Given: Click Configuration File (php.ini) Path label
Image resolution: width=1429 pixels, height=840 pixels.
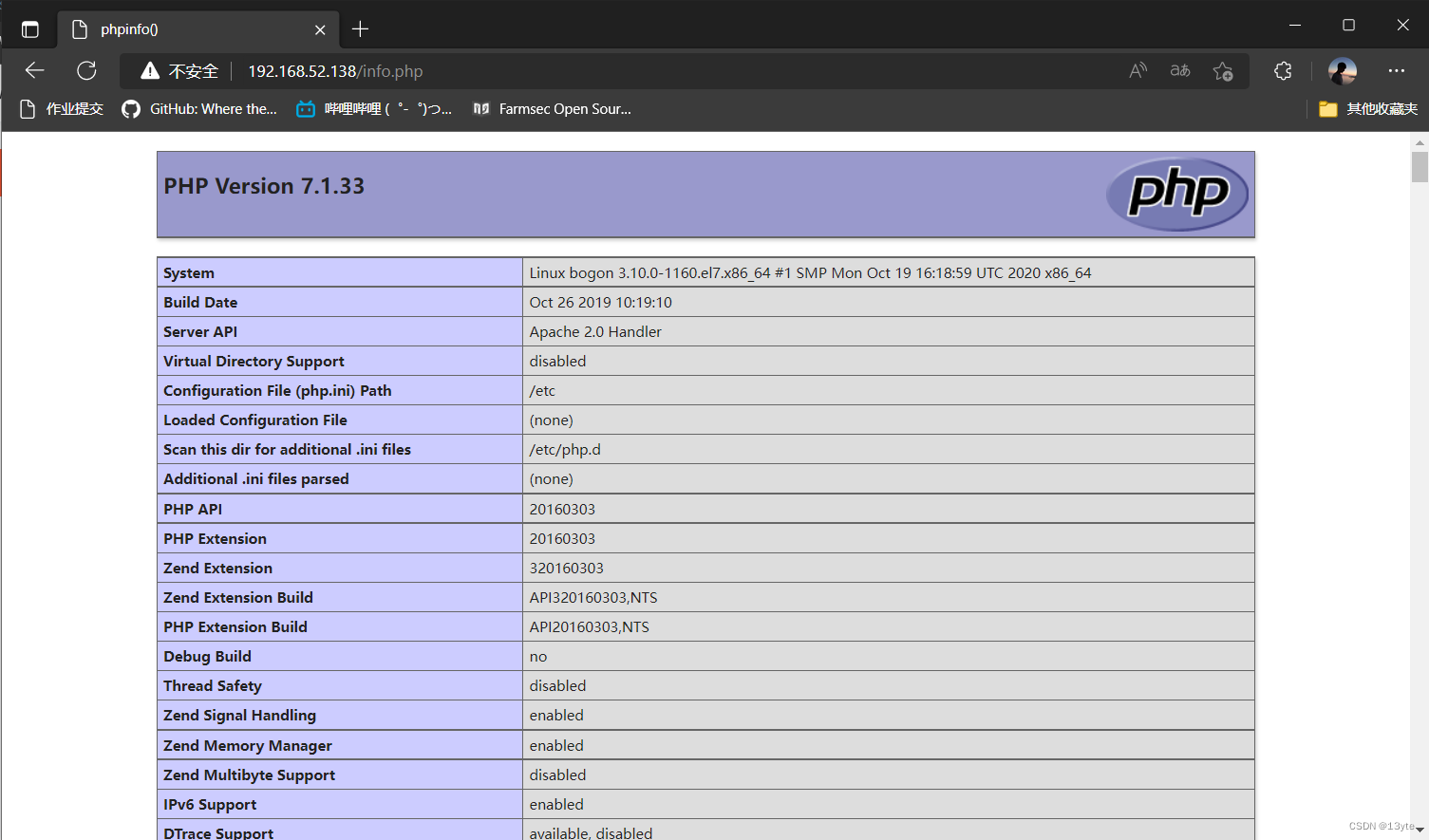Looking at the screenshot, I should (277, 390).
